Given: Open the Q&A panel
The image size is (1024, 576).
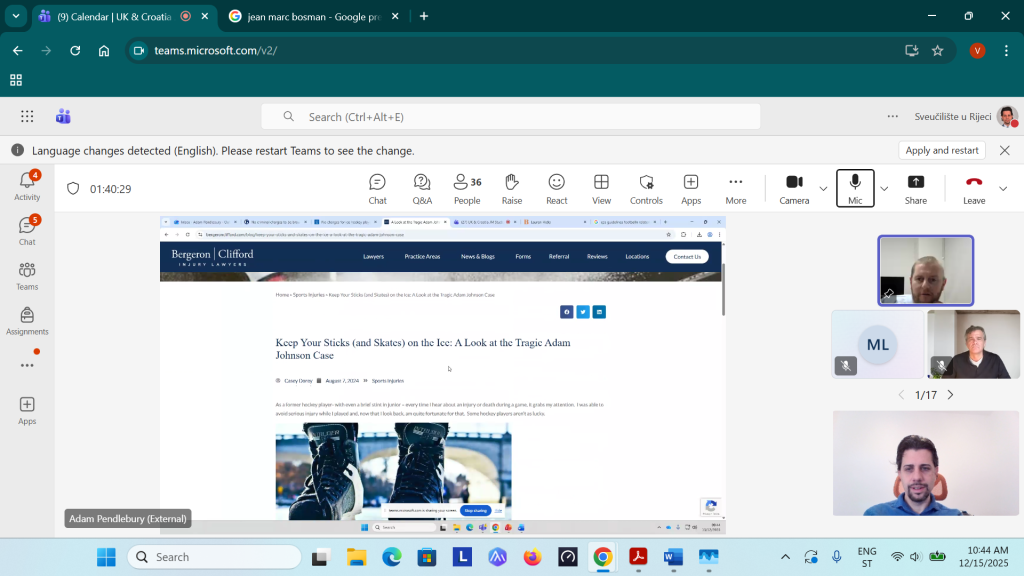Looking at the screenshot, I should pos(422,188).
